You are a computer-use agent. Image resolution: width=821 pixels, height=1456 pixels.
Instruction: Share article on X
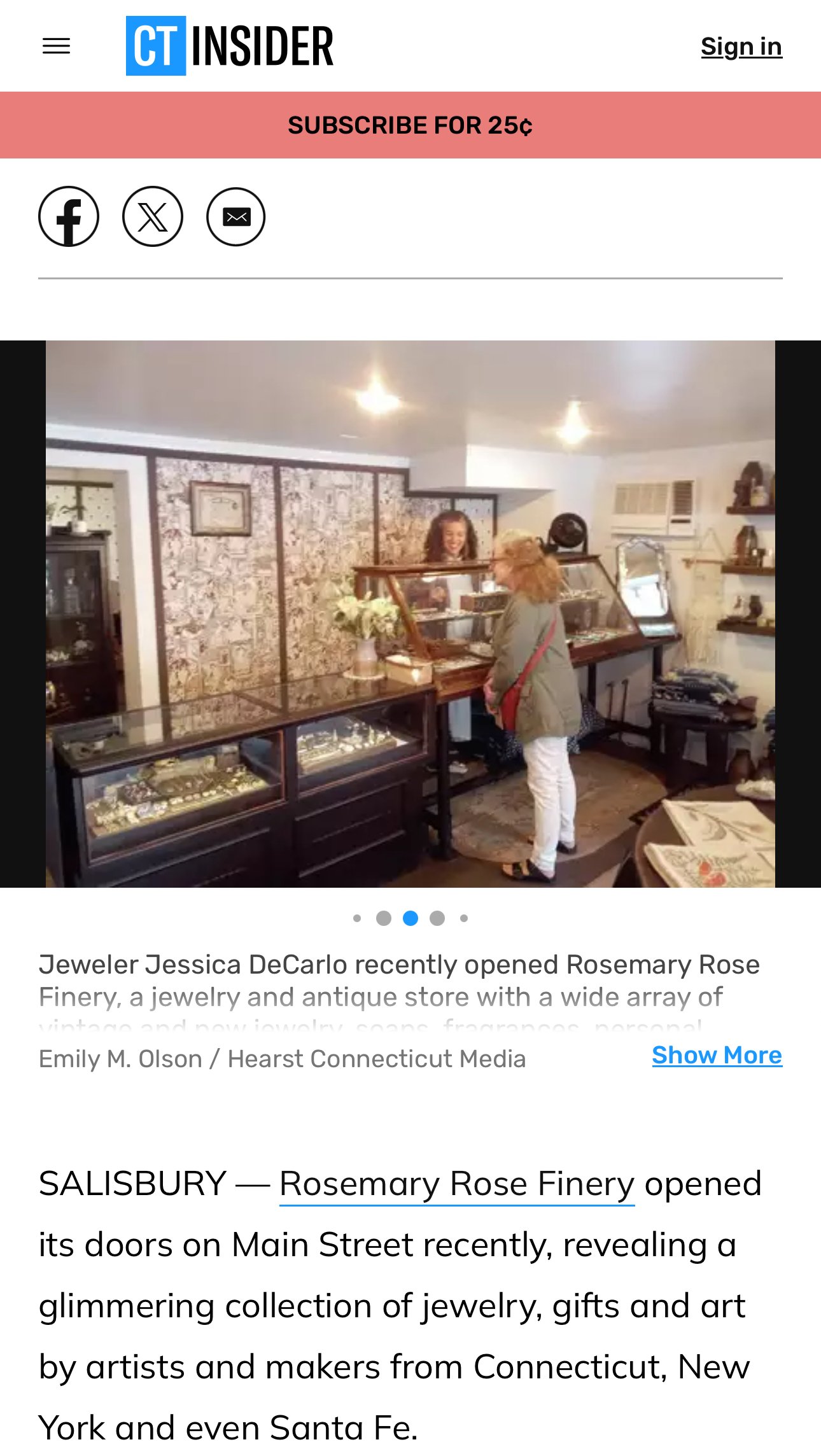click(x=153, y=216)
